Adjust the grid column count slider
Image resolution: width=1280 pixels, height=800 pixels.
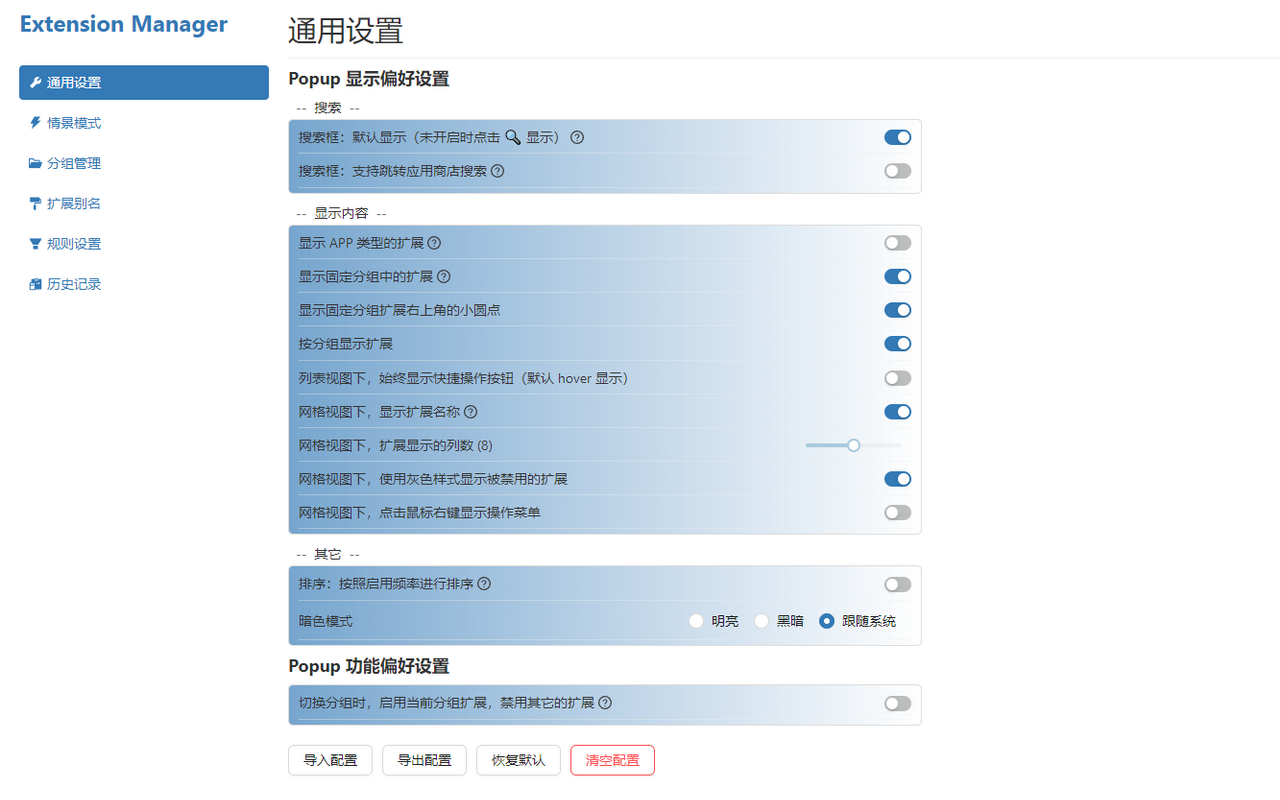pos(853,444)
